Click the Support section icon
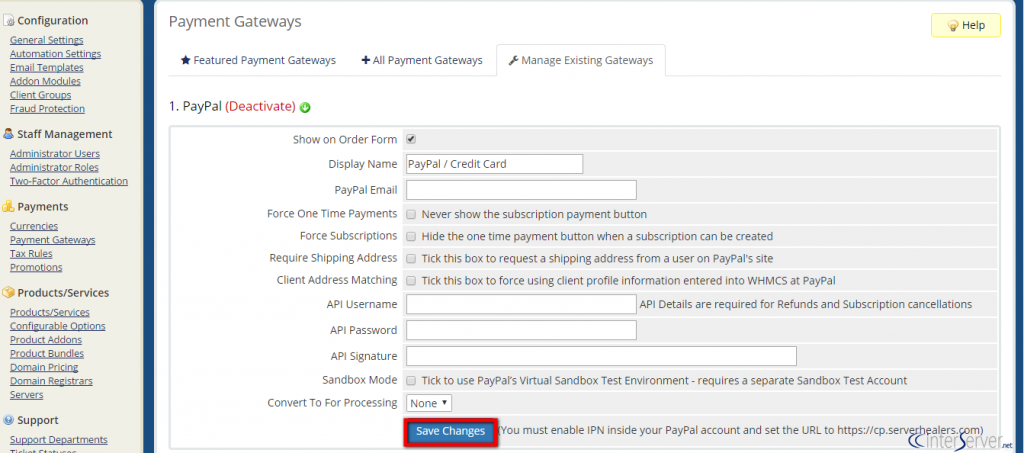 click(x=8, y=420)
